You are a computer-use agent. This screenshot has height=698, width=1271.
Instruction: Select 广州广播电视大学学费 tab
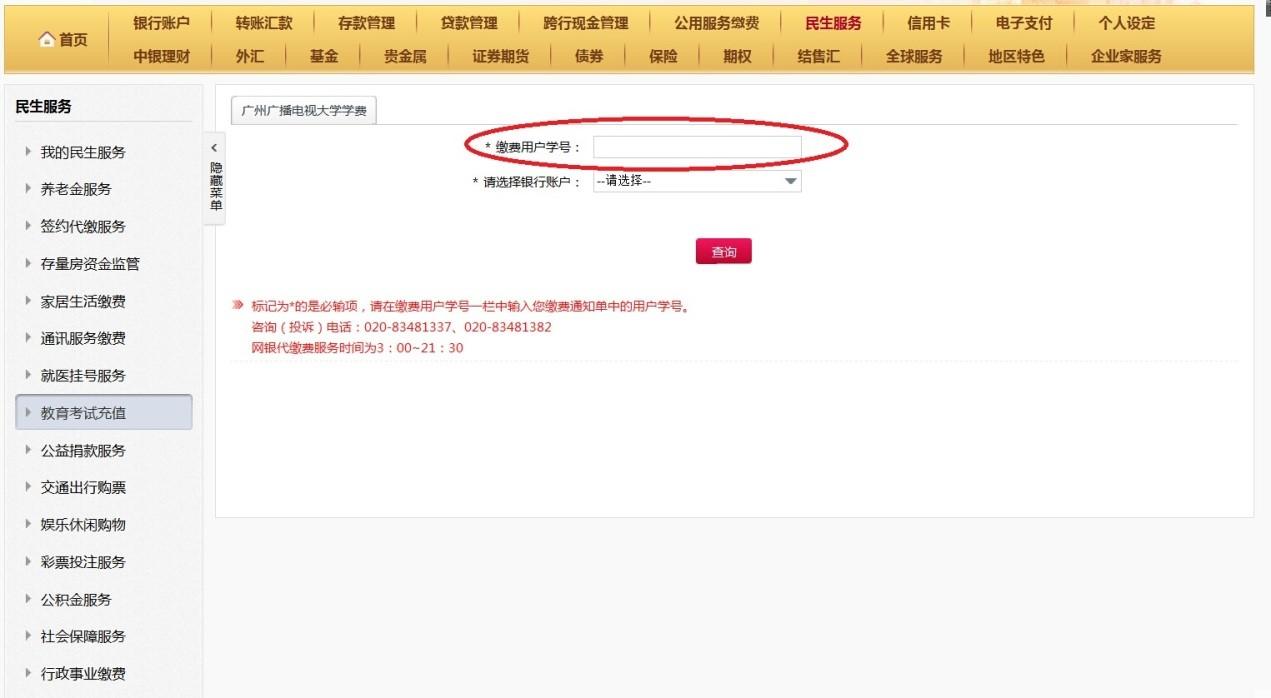pyautogui.click(x=304, y=111)
